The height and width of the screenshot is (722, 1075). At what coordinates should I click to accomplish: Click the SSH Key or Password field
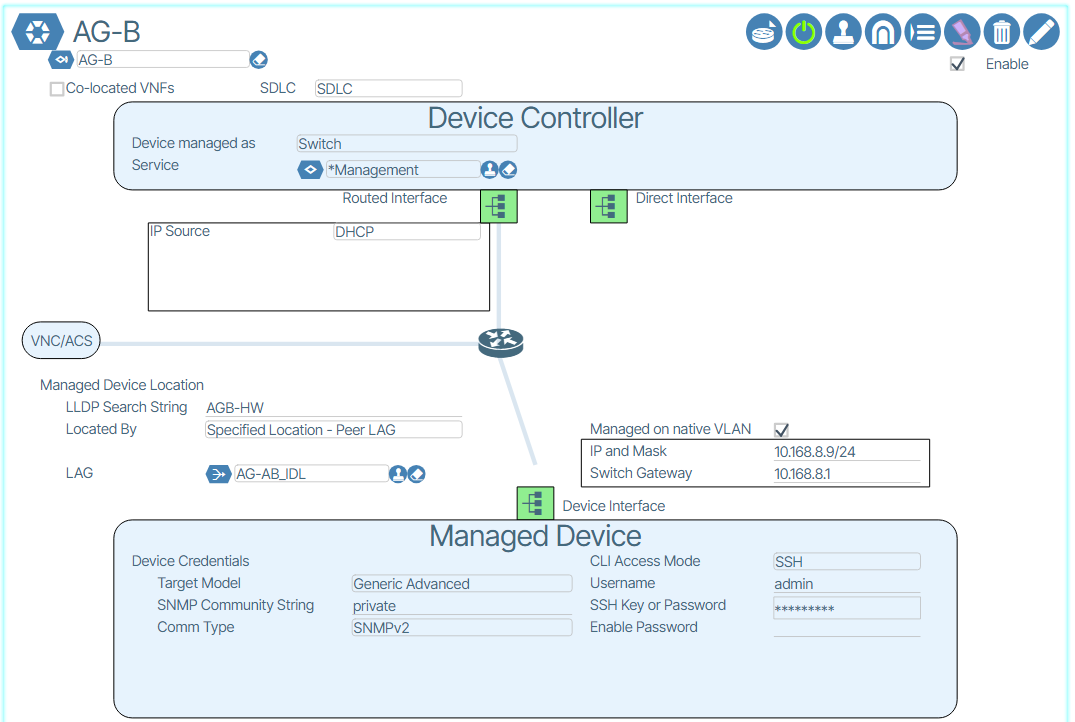846,608
